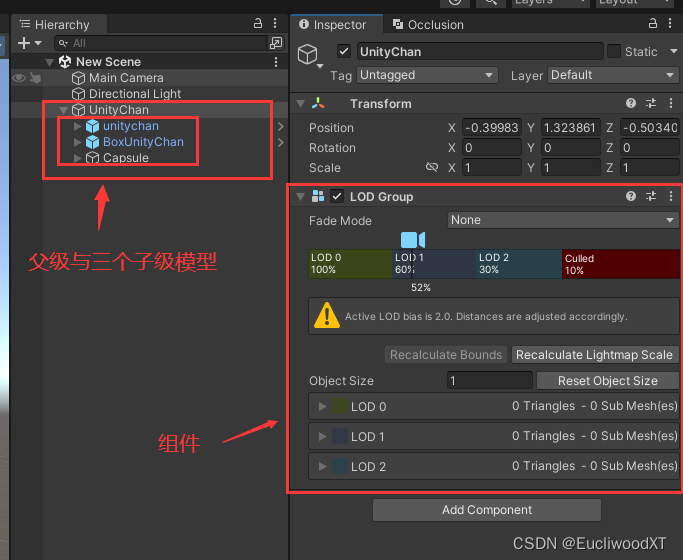The height and width of the screenshot is (560, 683).
Task: Open LOD Group context menu
Action: coord(671,196)
